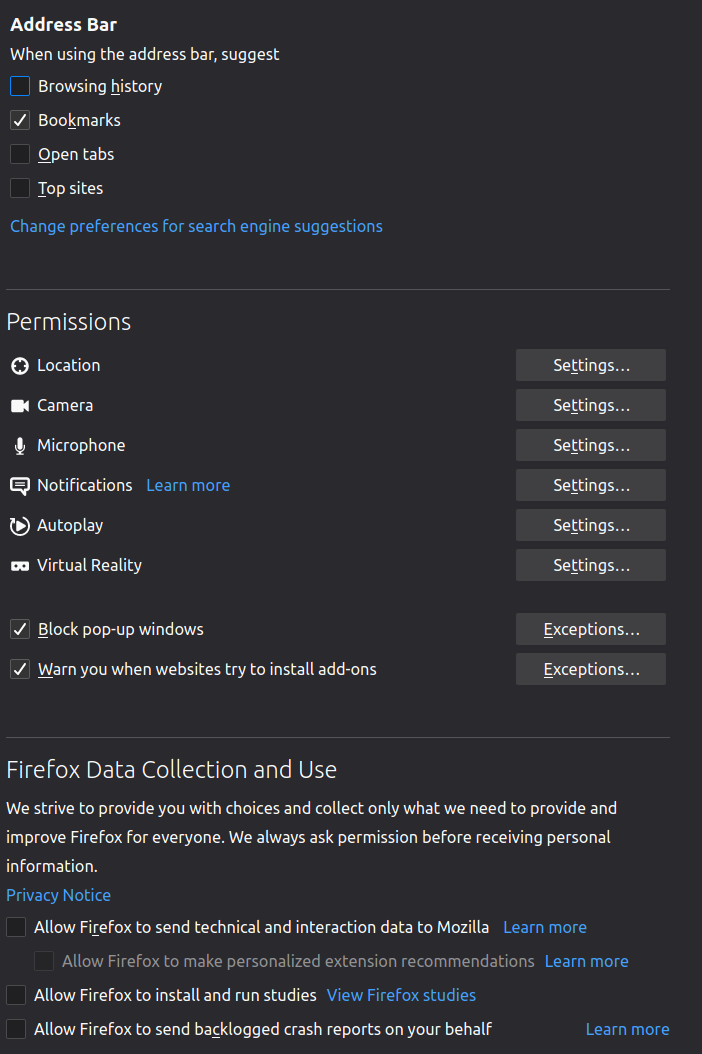Enable Browsing history suggestions checkbox
The height and width of the screenshot is (1054, 702).
click(20, 86)
